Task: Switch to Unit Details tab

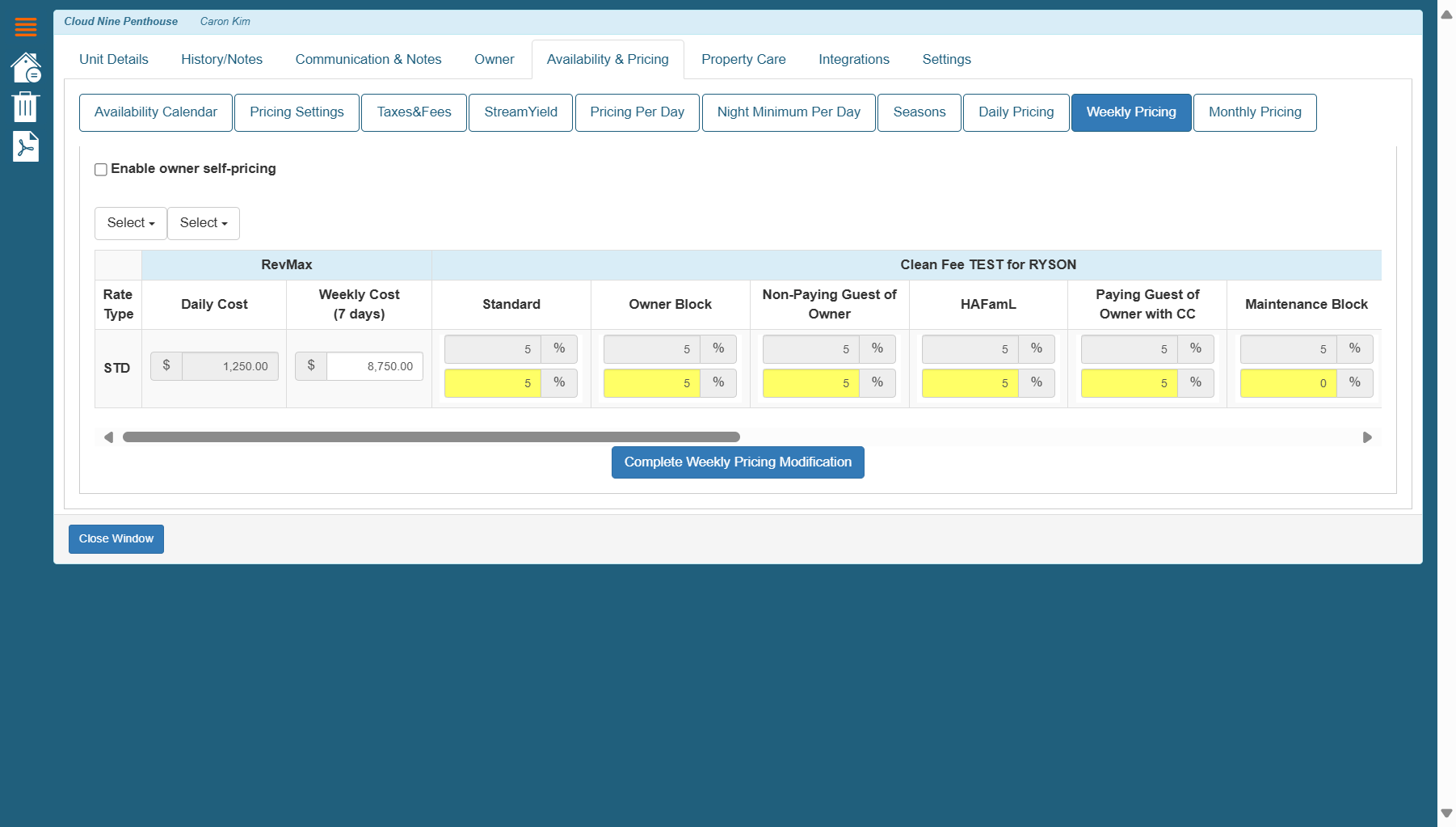Action: 114,59
